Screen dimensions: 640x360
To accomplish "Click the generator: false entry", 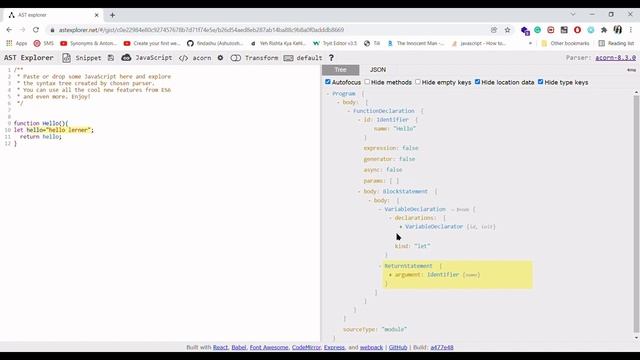I will pyautogui.click(x=389, y=159).
